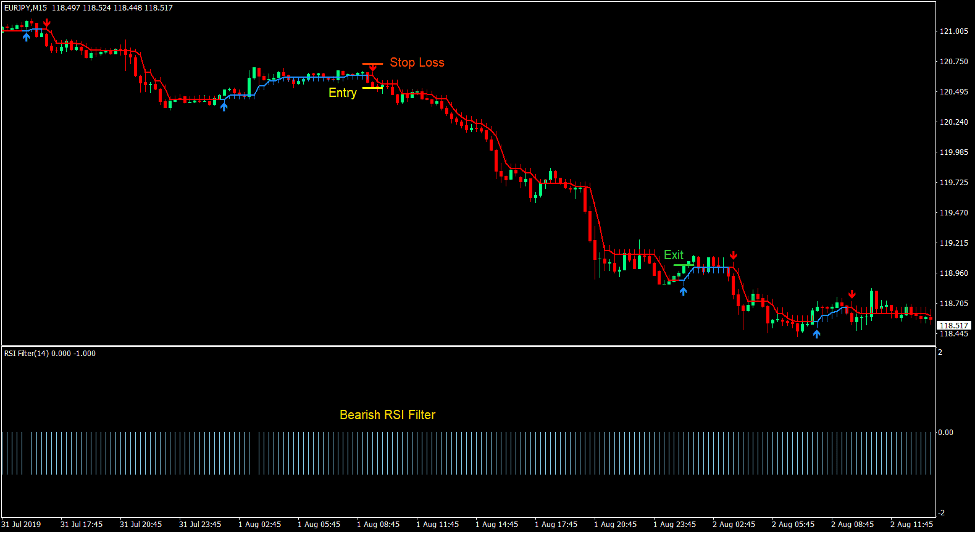The image size is (977, 533).
Task: Click the yellow Entry text label
Action: pos(342,93)
